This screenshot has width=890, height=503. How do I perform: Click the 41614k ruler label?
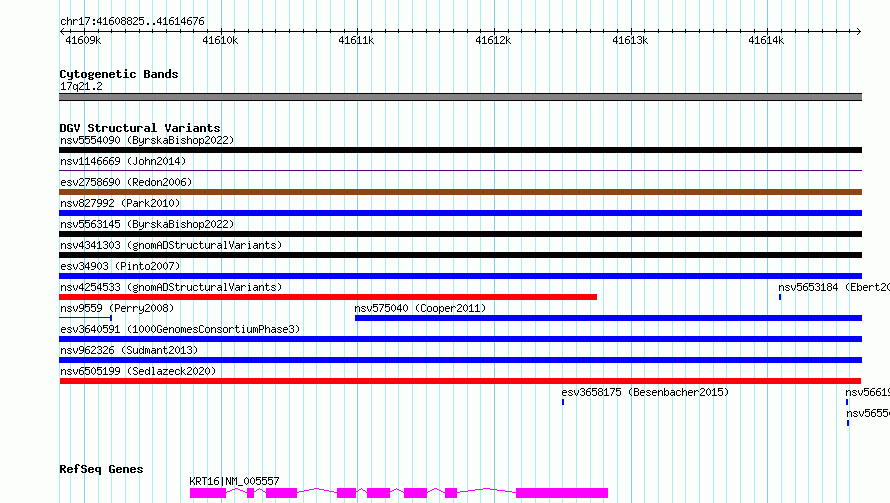pos(766,40)
